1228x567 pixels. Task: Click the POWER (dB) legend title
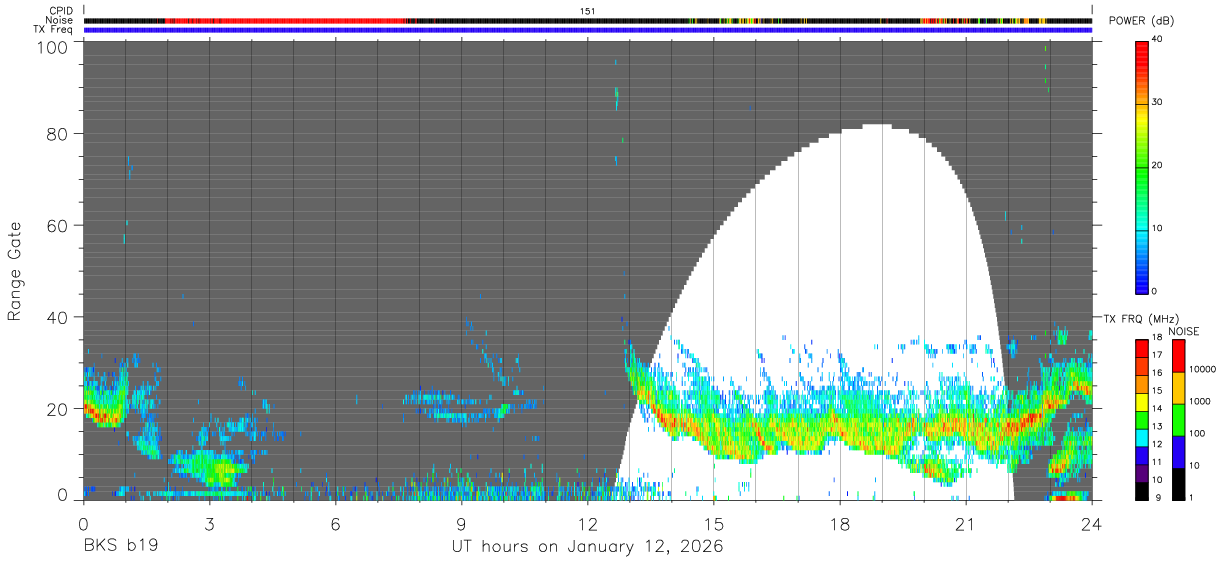pyautogui.click(x=1143, y=21)
